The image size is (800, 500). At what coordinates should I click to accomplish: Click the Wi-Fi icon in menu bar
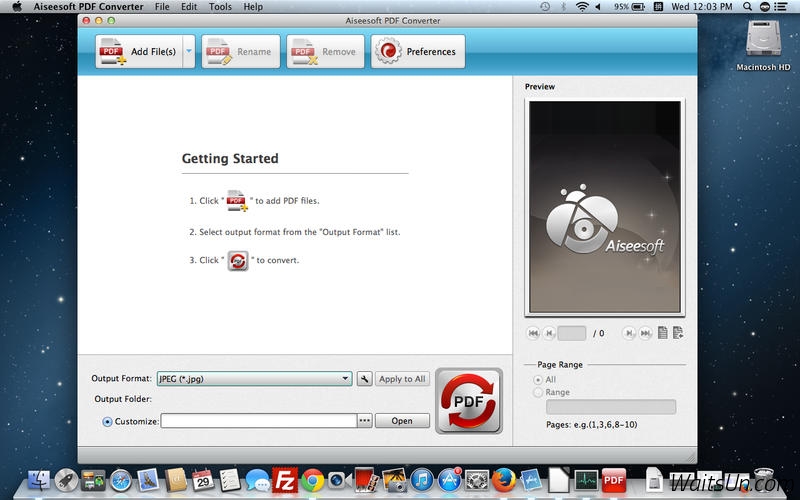[x=582, y=7]
